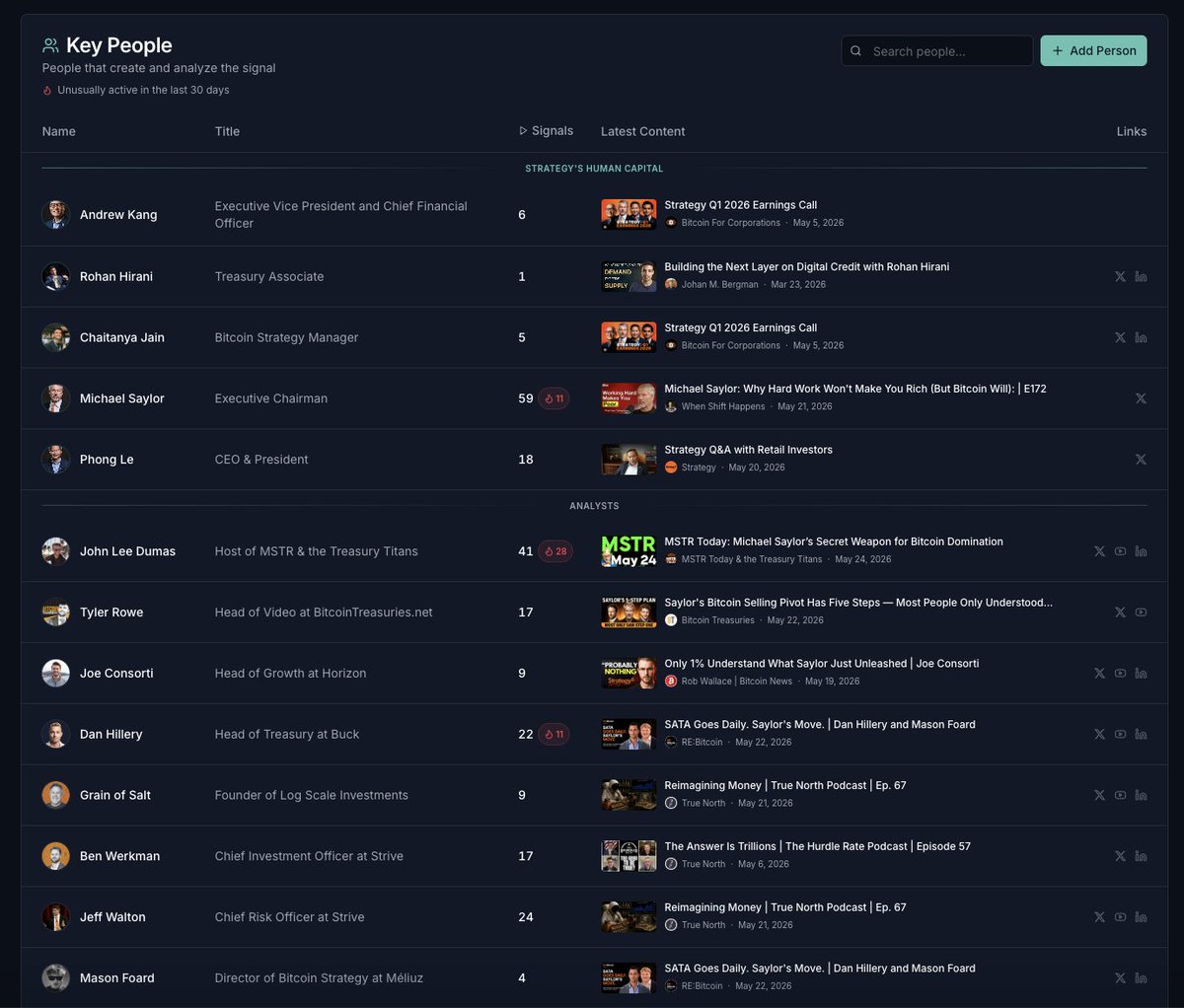This screenshot has width=1184, height=1008.
Task: Open Dan Hillery's LinkedIn link
Action: [x=1141, y=735]
